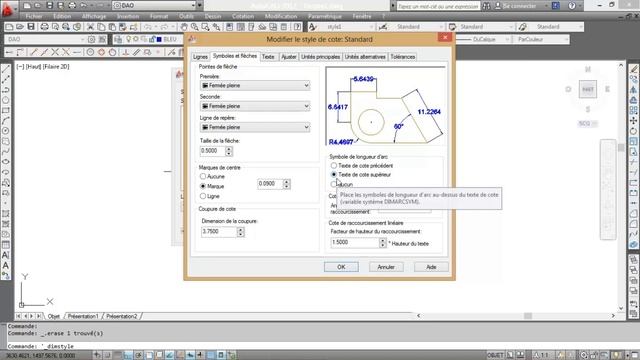This screenshot has width=640, height=360.
Task: Click horizontal scrollbar thumb under drawing
Action: [528, 316]
